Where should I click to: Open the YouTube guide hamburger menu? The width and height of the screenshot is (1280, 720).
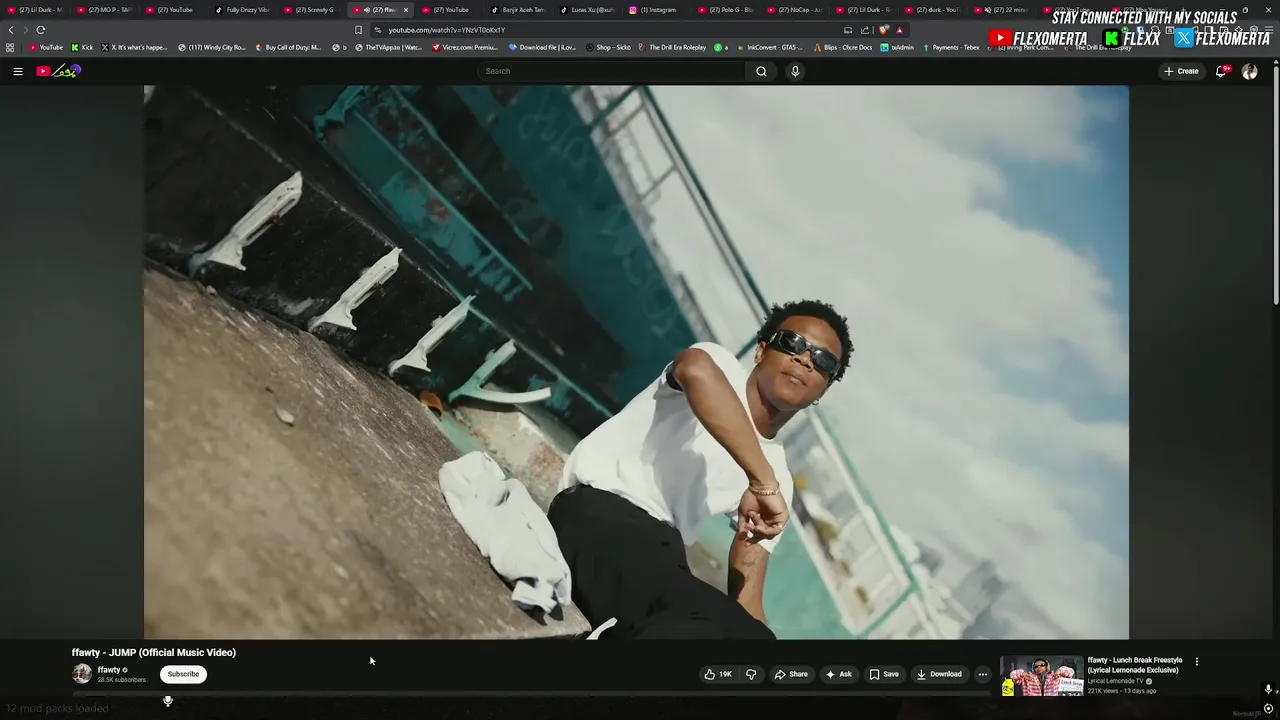[17, 71]
